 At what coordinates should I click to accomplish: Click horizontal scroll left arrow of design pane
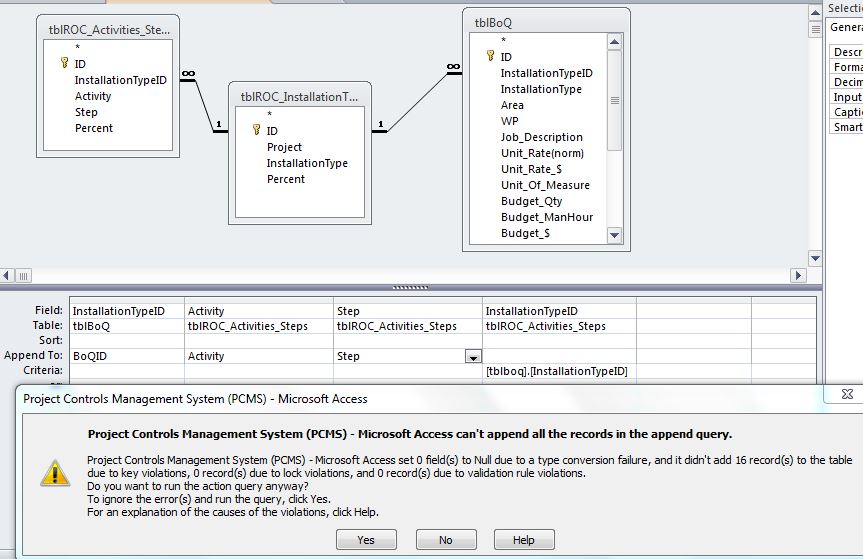pos(7,275)
